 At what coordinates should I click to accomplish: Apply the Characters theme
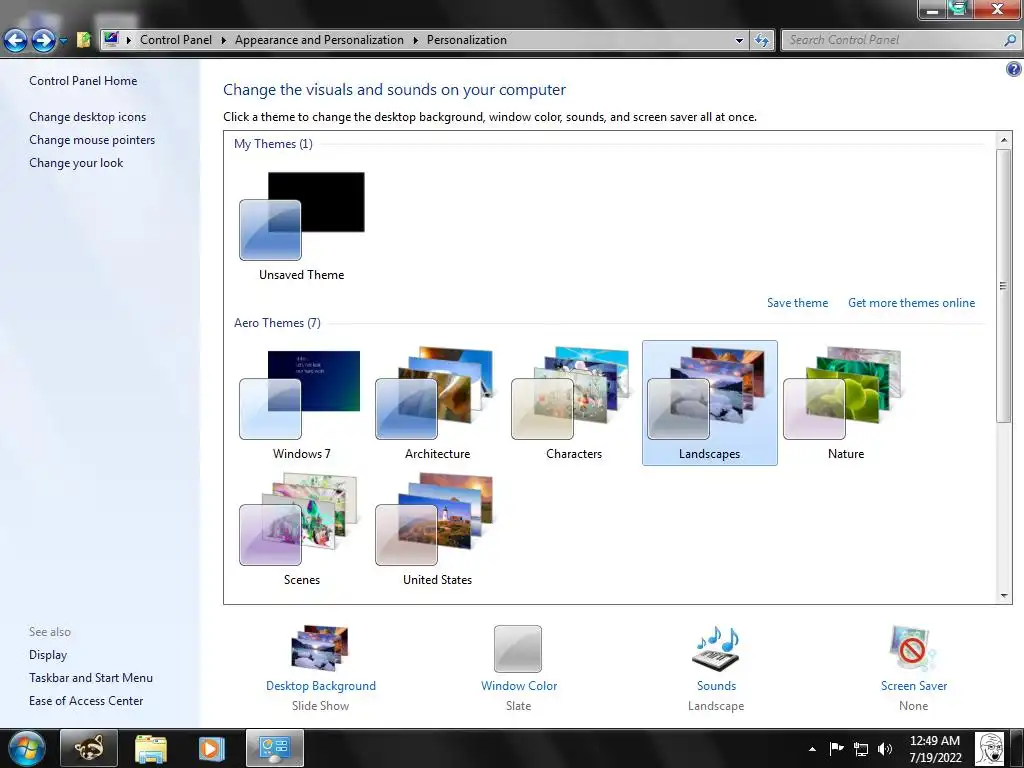coord(573,403)
